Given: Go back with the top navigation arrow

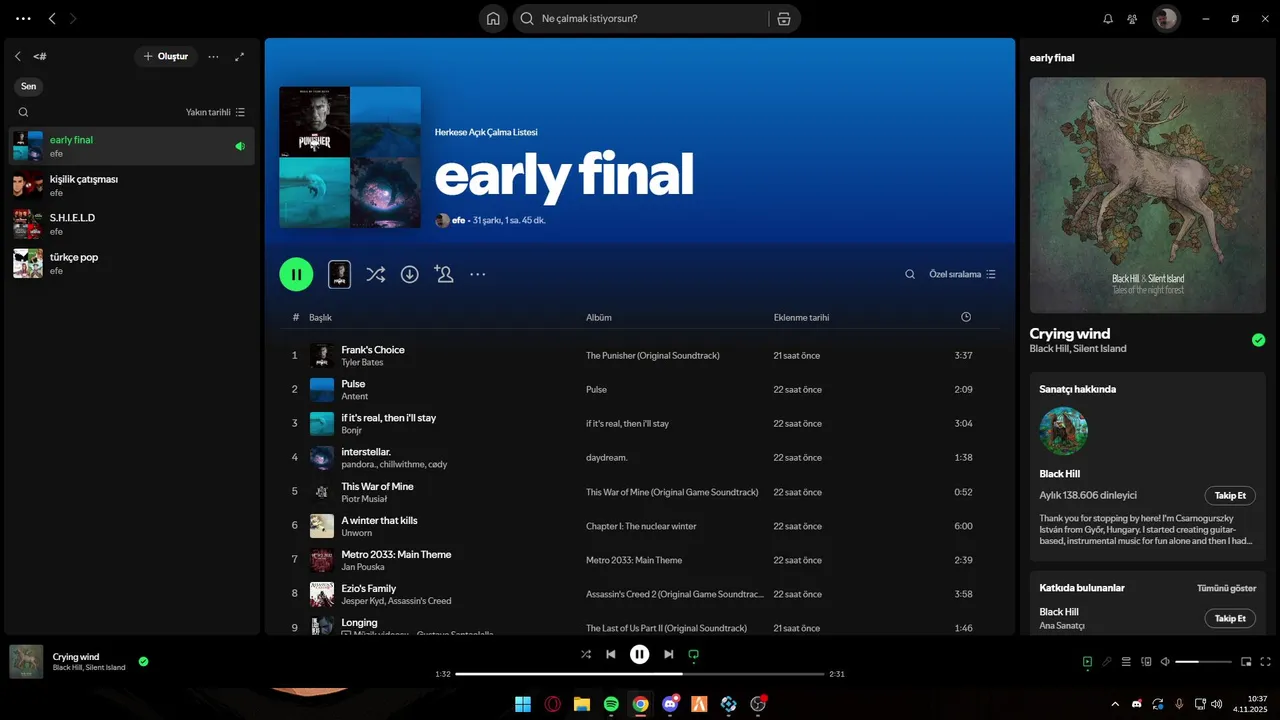Looking at the screenshot, I should (x=52, y=18).
